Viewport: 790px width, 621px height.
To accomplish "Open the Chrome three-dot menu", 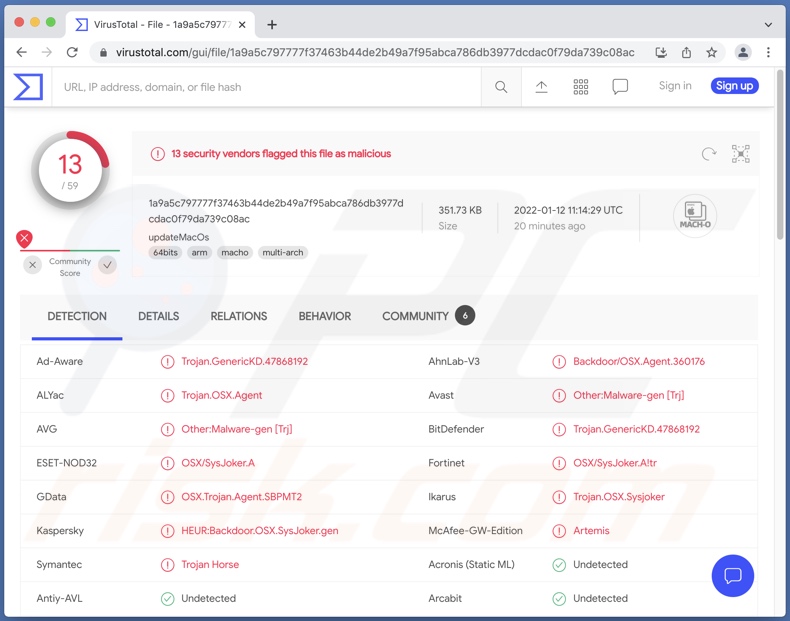I will coord(768,52).
